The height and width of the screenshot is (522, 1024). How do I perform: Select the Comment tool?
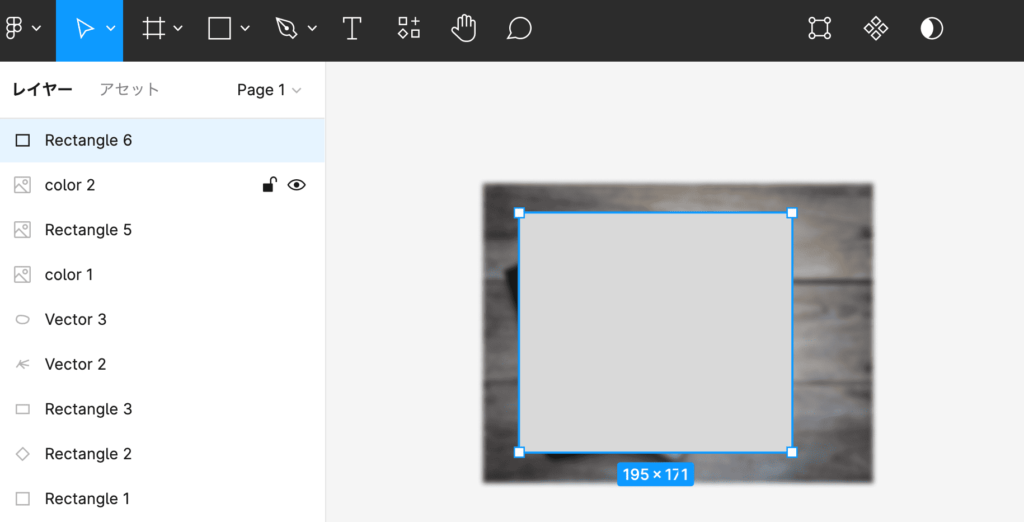[x=518, y=28]
